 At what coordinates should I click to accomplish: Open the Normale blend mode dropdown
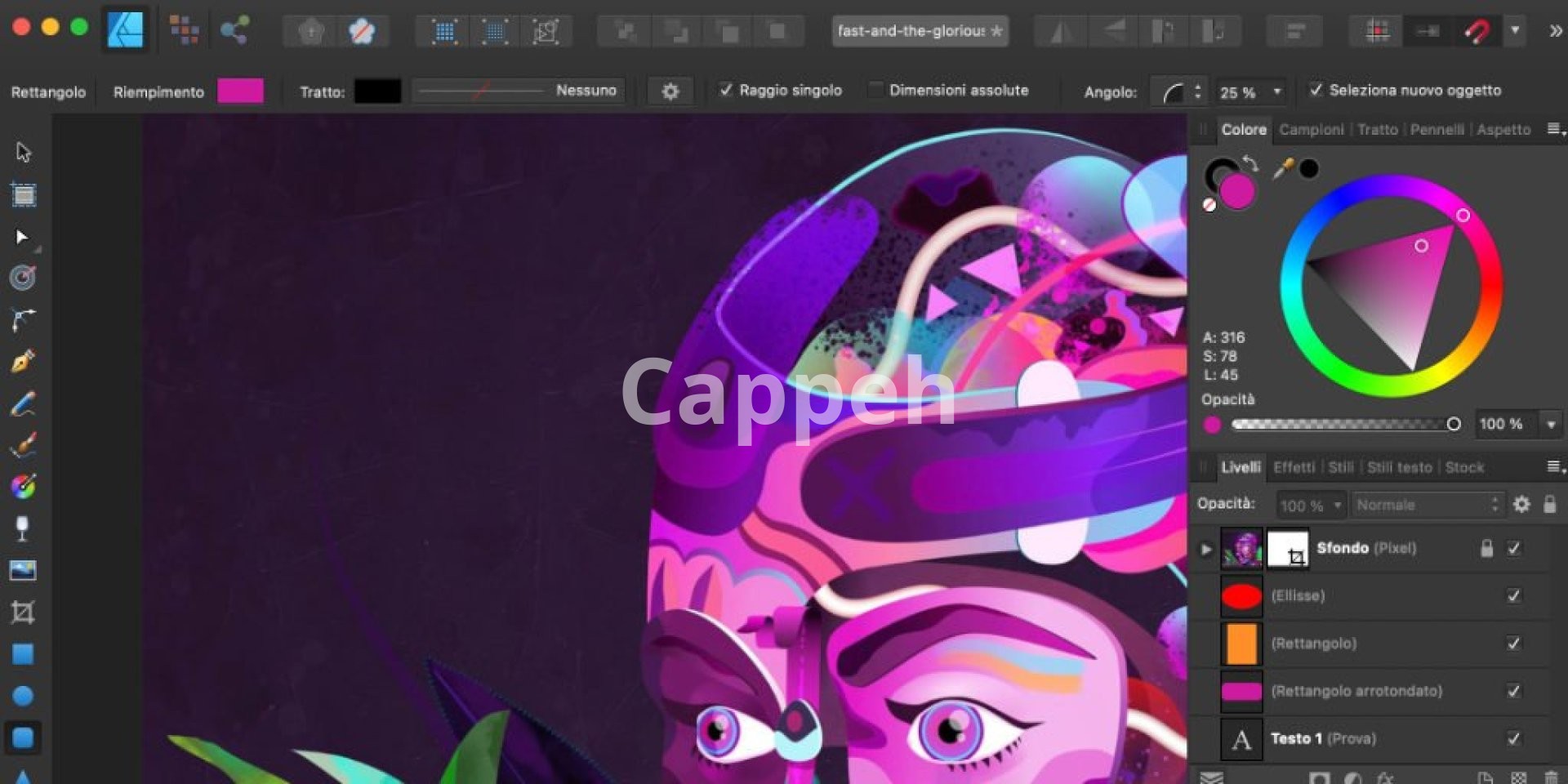click(1427, 505)
